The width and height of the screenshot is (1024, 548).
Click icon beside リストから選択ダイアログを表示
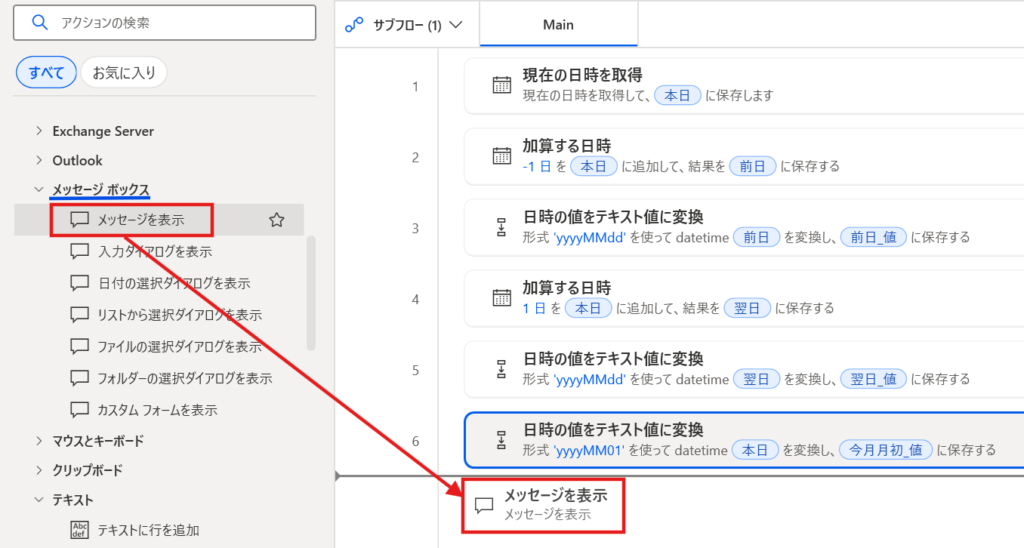click(x=80, y=314)
